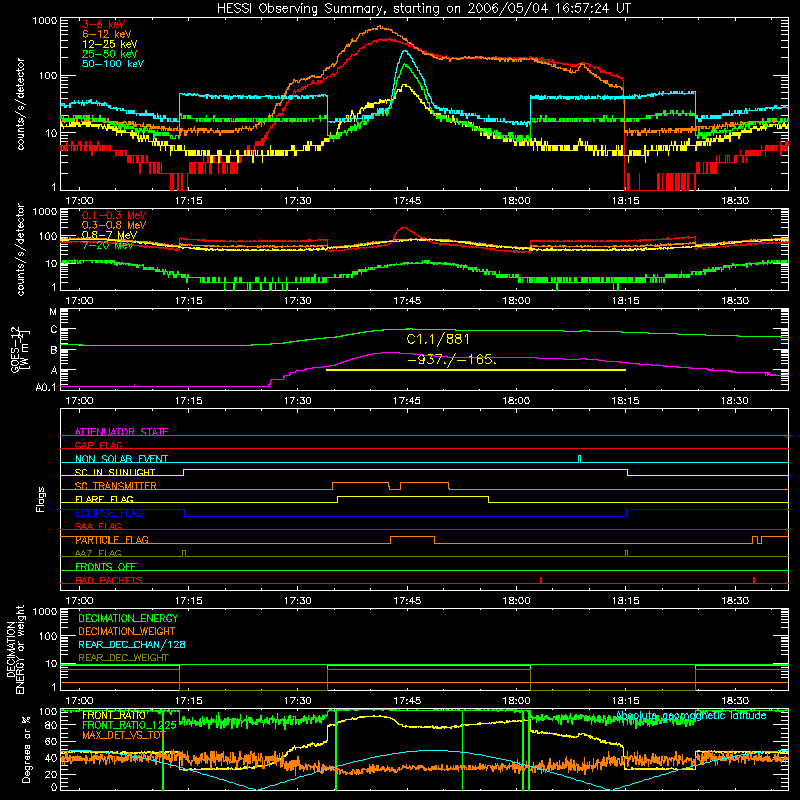Image resolution: width=800 pixels, height=800 pixels.
Task: Click the 'Degrees or %' axis title
Action: pyautogui.click(x=26, y=749)
